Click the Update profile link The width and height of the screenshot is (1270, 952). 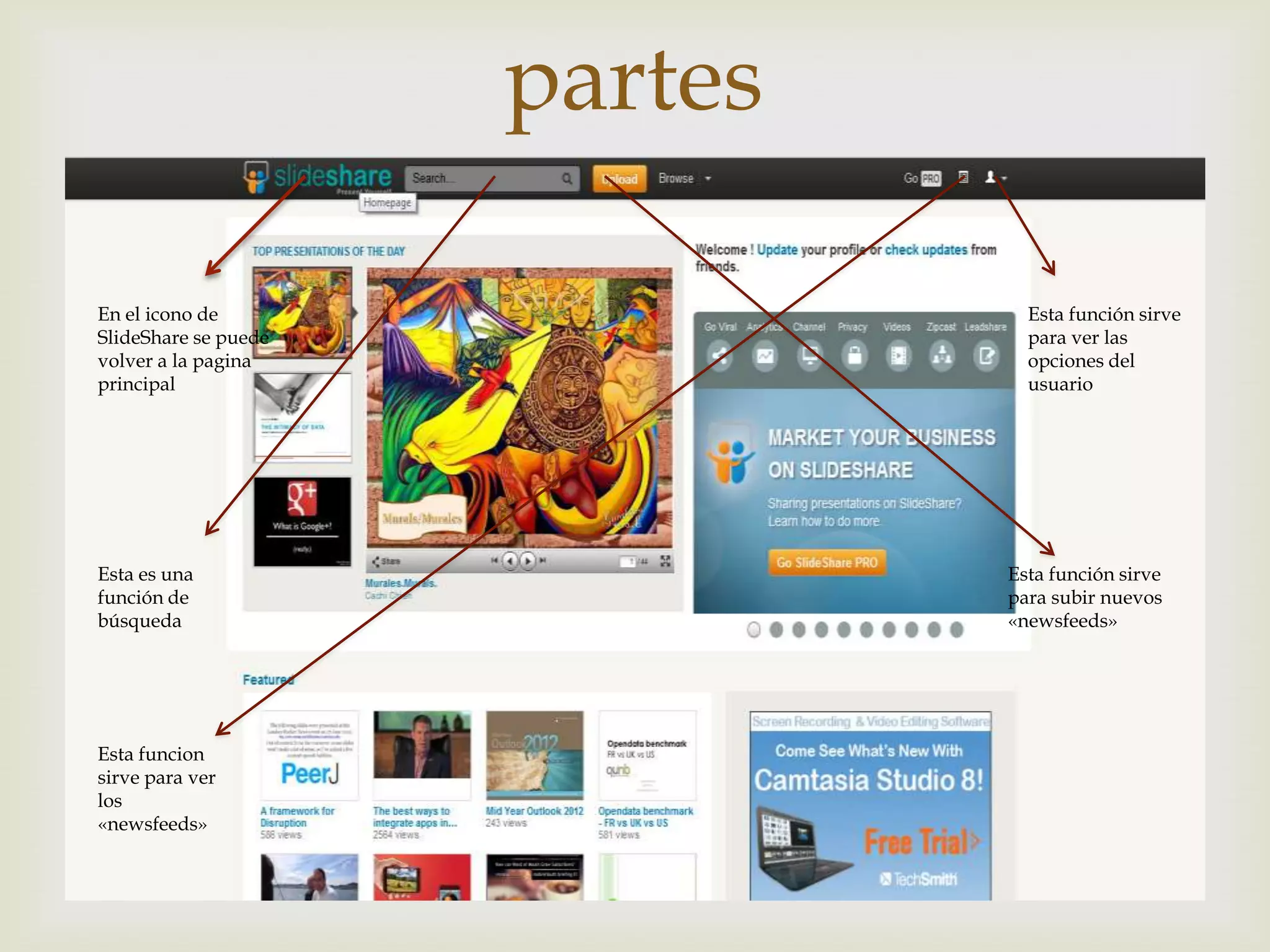point(777,250)
